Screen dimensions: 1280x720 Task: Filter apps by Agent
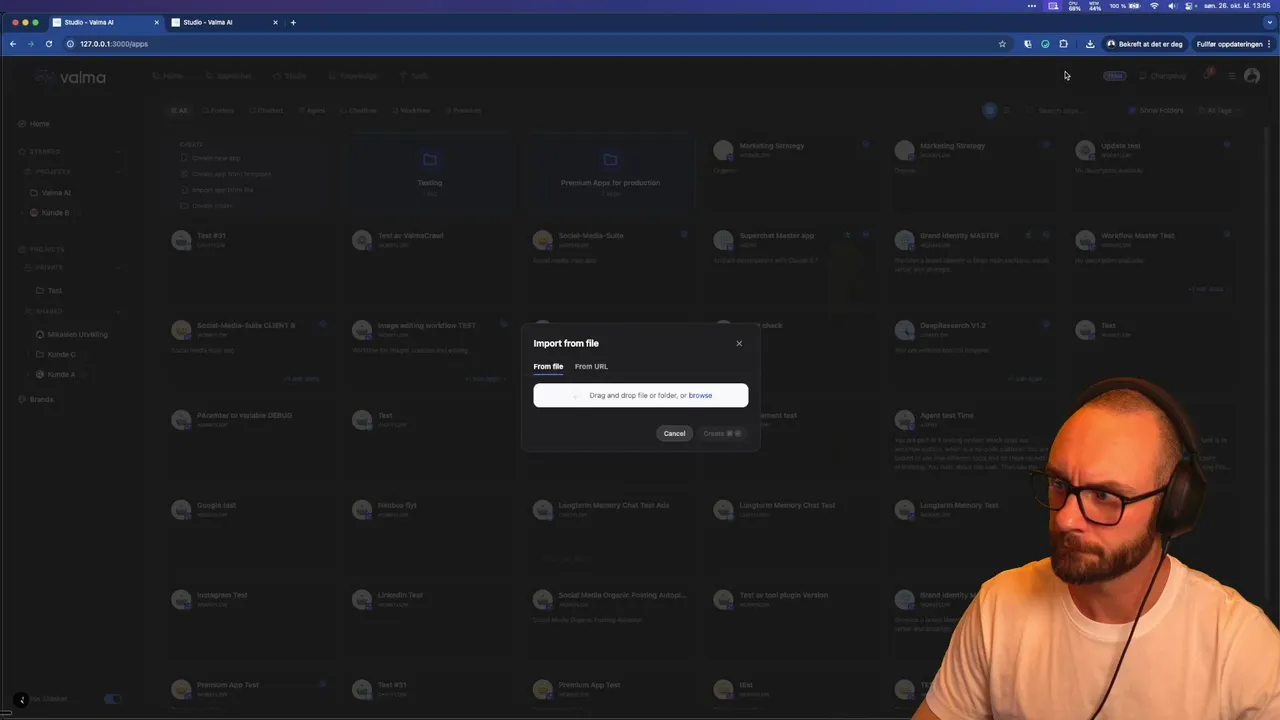312,111
